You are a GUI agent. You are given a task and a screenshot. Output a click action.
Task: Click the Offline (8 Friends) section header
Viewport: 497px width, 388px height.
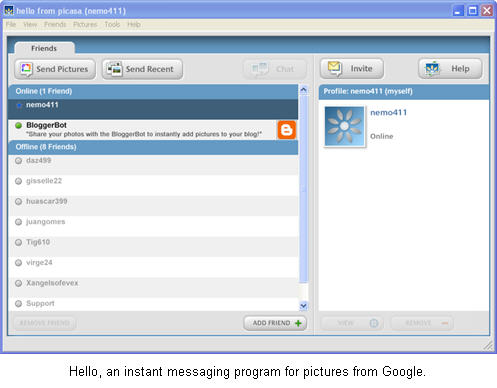(x=153, y=147)
